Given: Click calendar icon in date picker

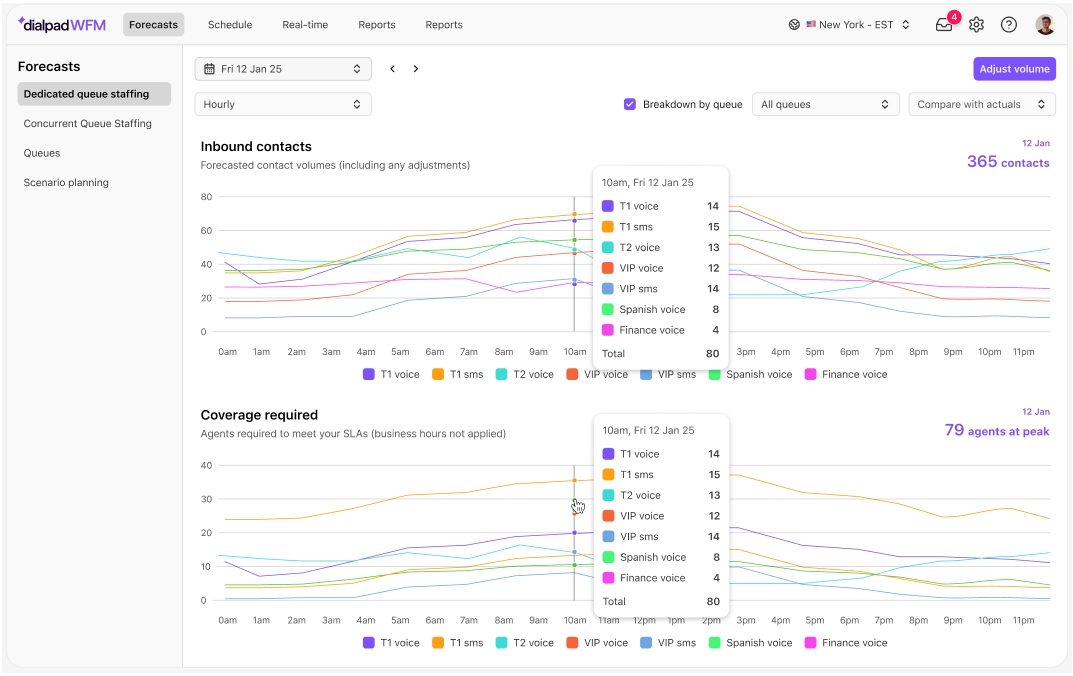Looking at the screenshot, I should (x=209, y=68).
